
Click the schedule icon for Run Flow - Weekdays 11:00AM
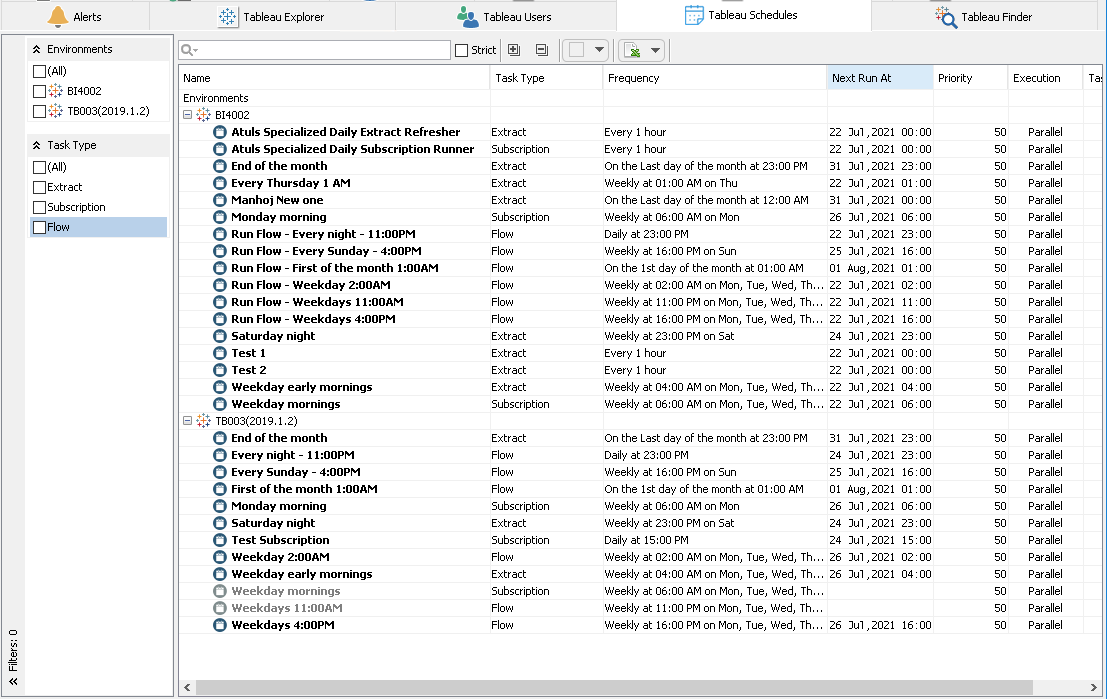tap(220, 301)
